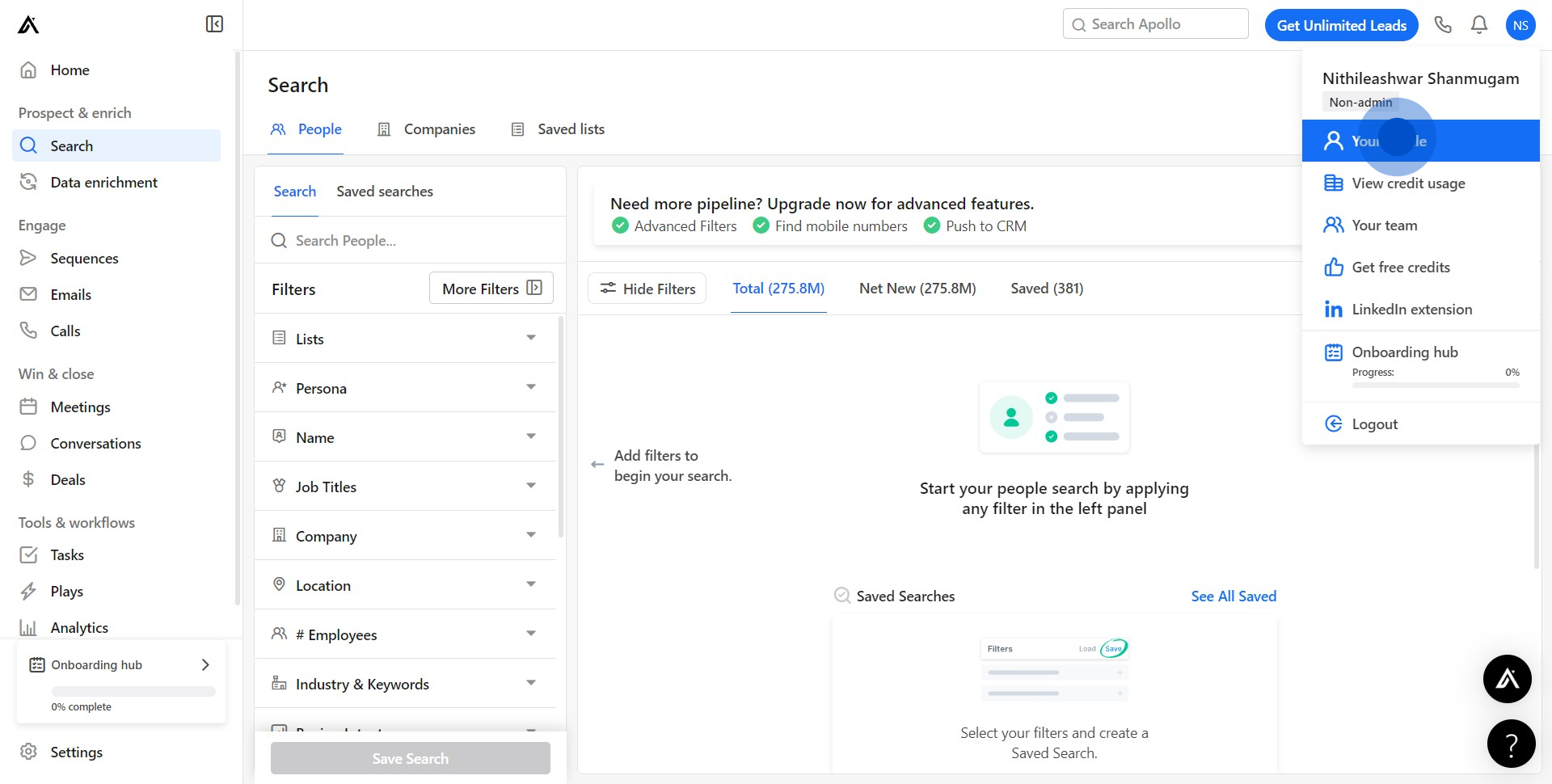This screenshot has height=784, width=1552.
Task: Expand the Job Titles filter
Action: pyautogui.click(x=405, y=487)
